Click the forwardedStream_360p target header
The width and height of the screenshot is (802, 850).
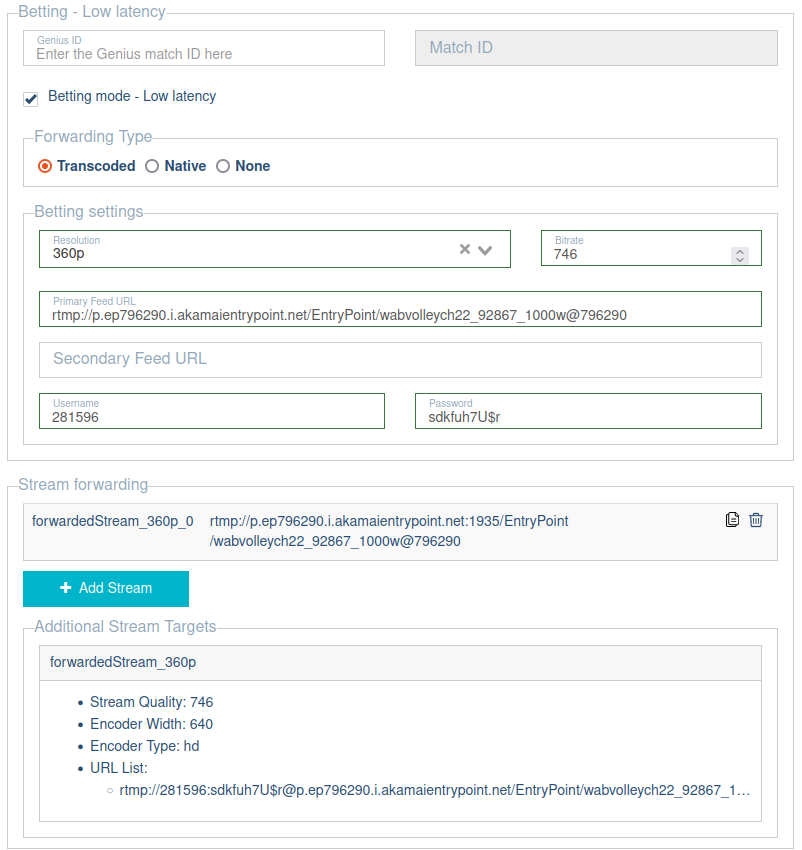[x=400, y=663]
